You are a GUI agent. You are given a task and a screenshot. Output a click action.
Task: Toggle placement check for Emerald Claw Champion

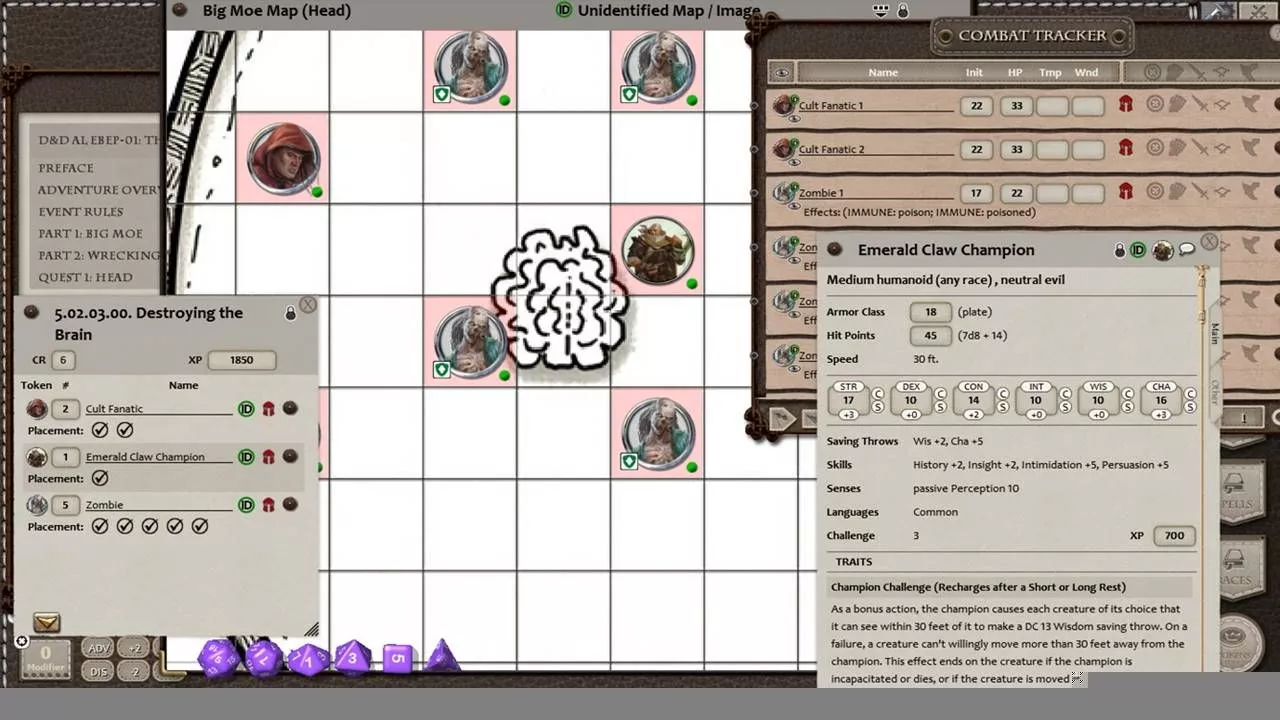(x=100, y=478)
